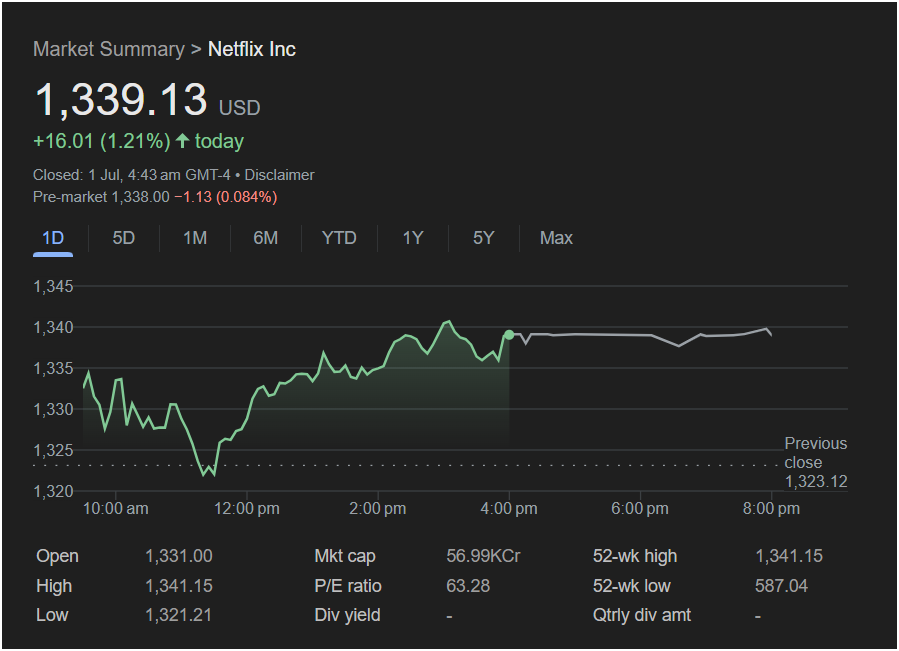This screenshot has height=651, width=899.
Task: Click the Mkt cap label
Action: (x=345, y=556)
